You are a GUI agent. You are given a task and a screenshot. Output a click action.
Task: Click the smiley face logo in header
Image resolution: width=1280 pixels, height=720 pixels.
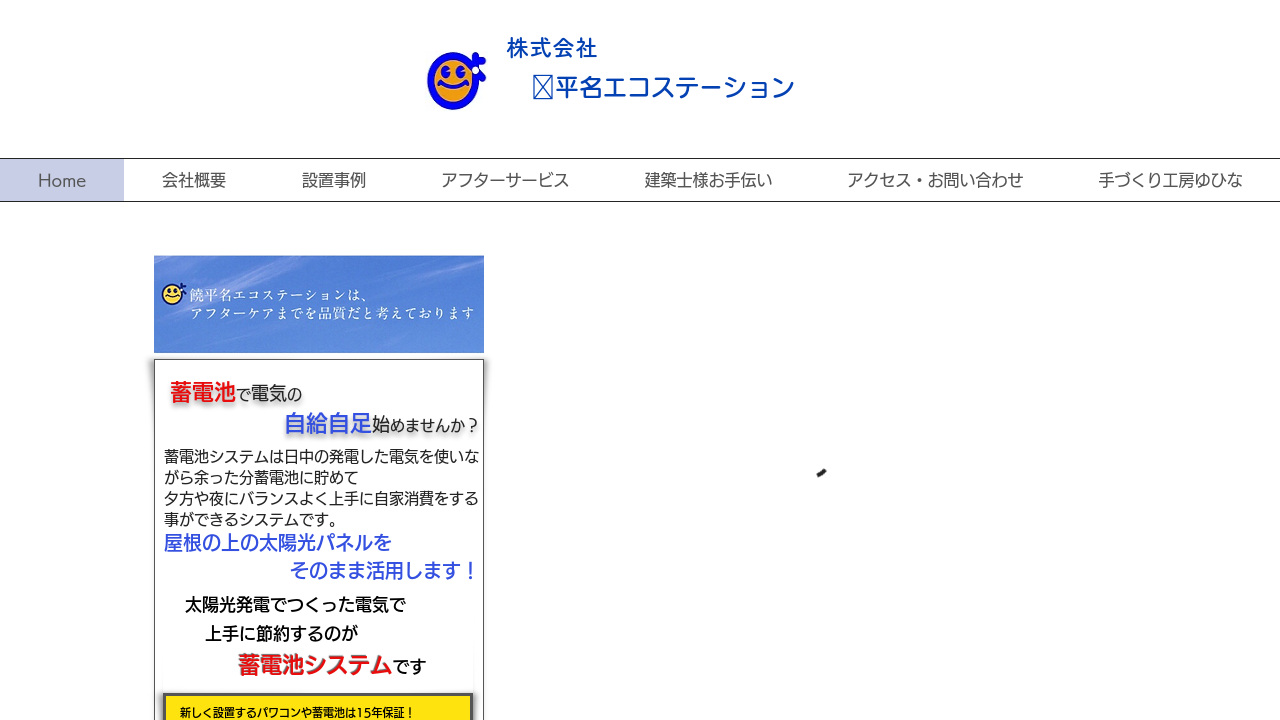456,81
